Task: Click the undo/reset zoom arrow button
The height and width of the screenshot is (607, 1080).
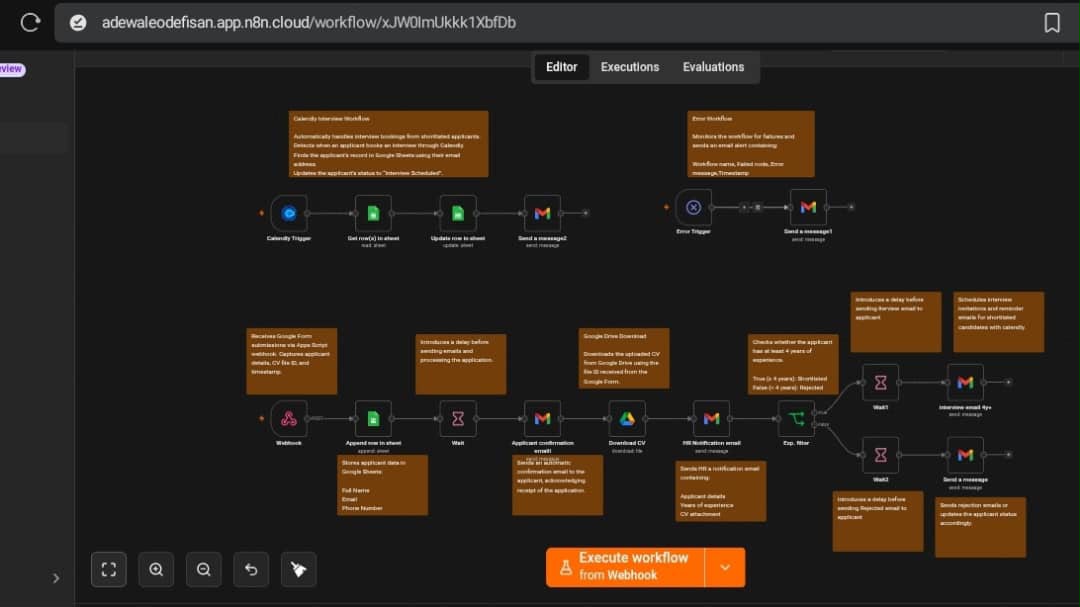Action: 251,569
